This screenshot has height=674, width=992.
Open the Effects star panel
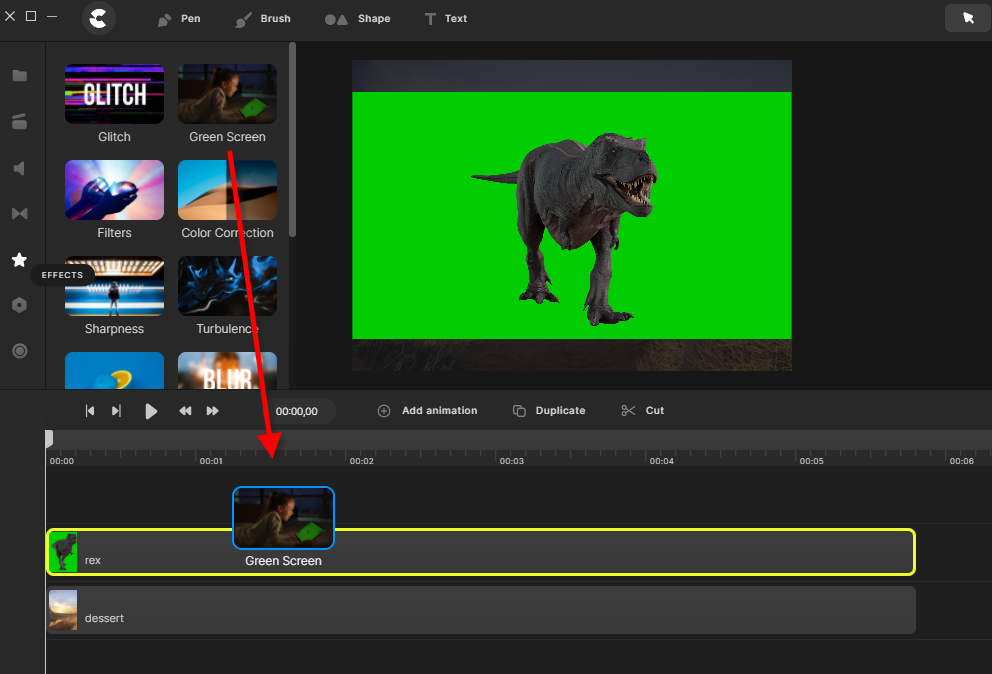[x=20, y=259]
